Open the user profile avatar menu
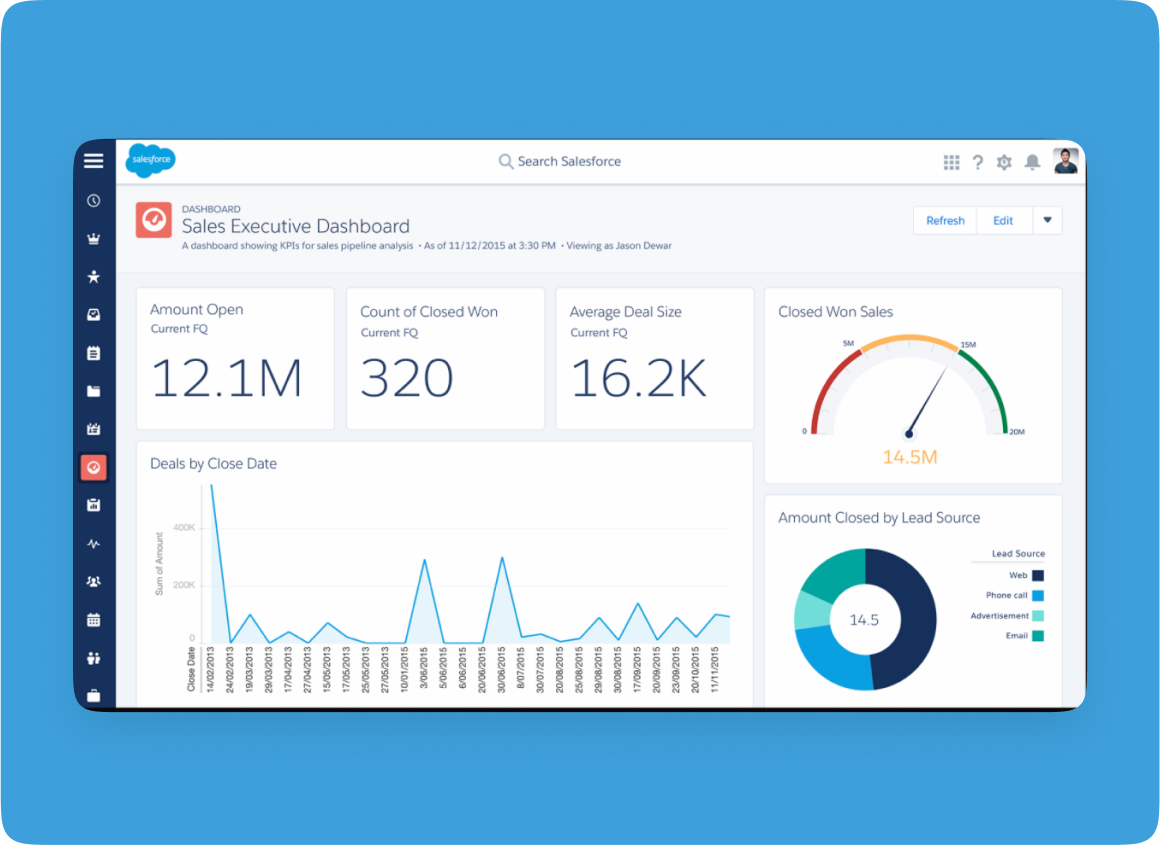The height and width of the screenshot is (845, 1160). pyautogui.click(x=1066, y=161)
